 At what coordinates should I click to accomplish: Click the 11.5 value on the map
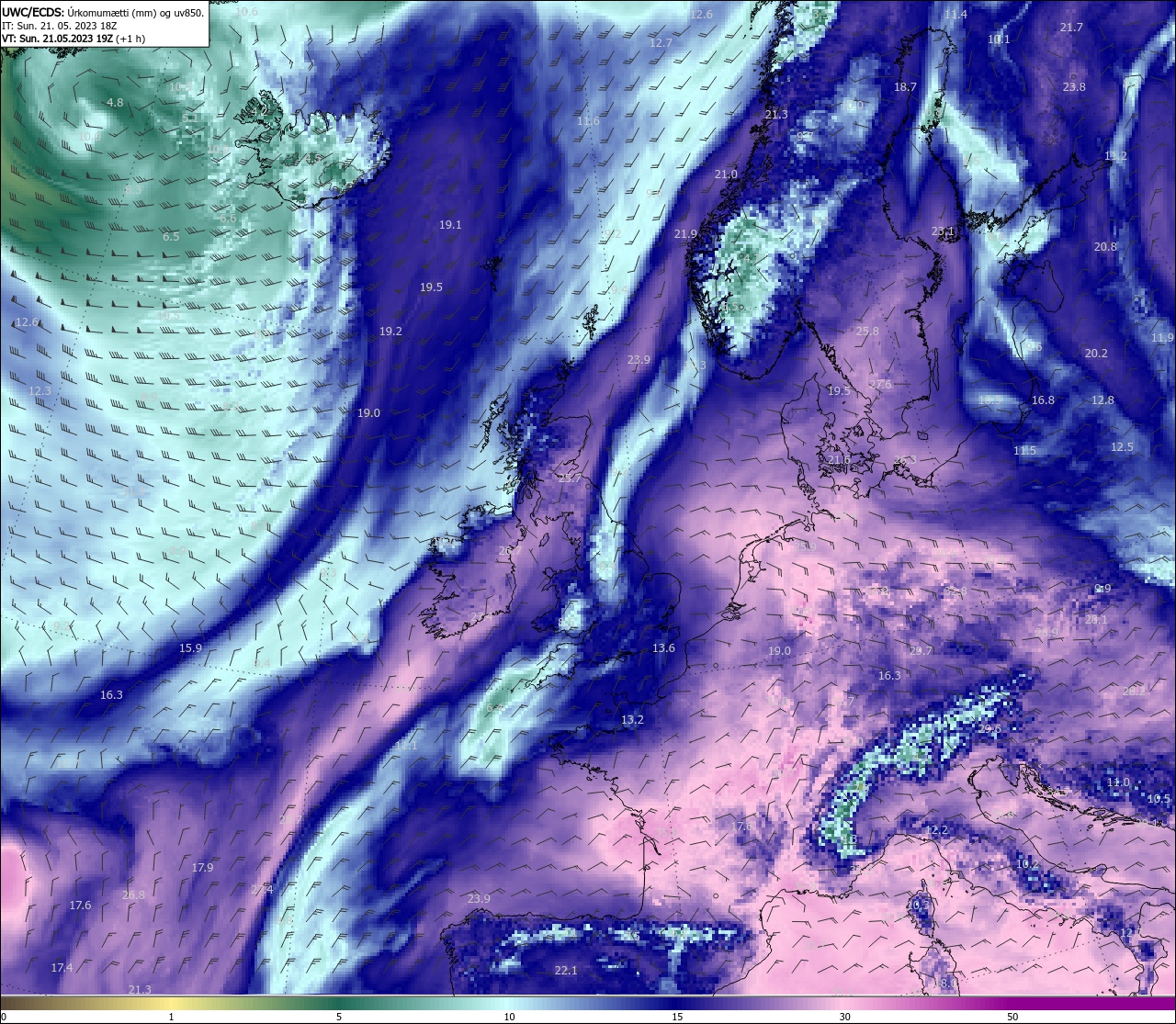tap(1024, 451)
